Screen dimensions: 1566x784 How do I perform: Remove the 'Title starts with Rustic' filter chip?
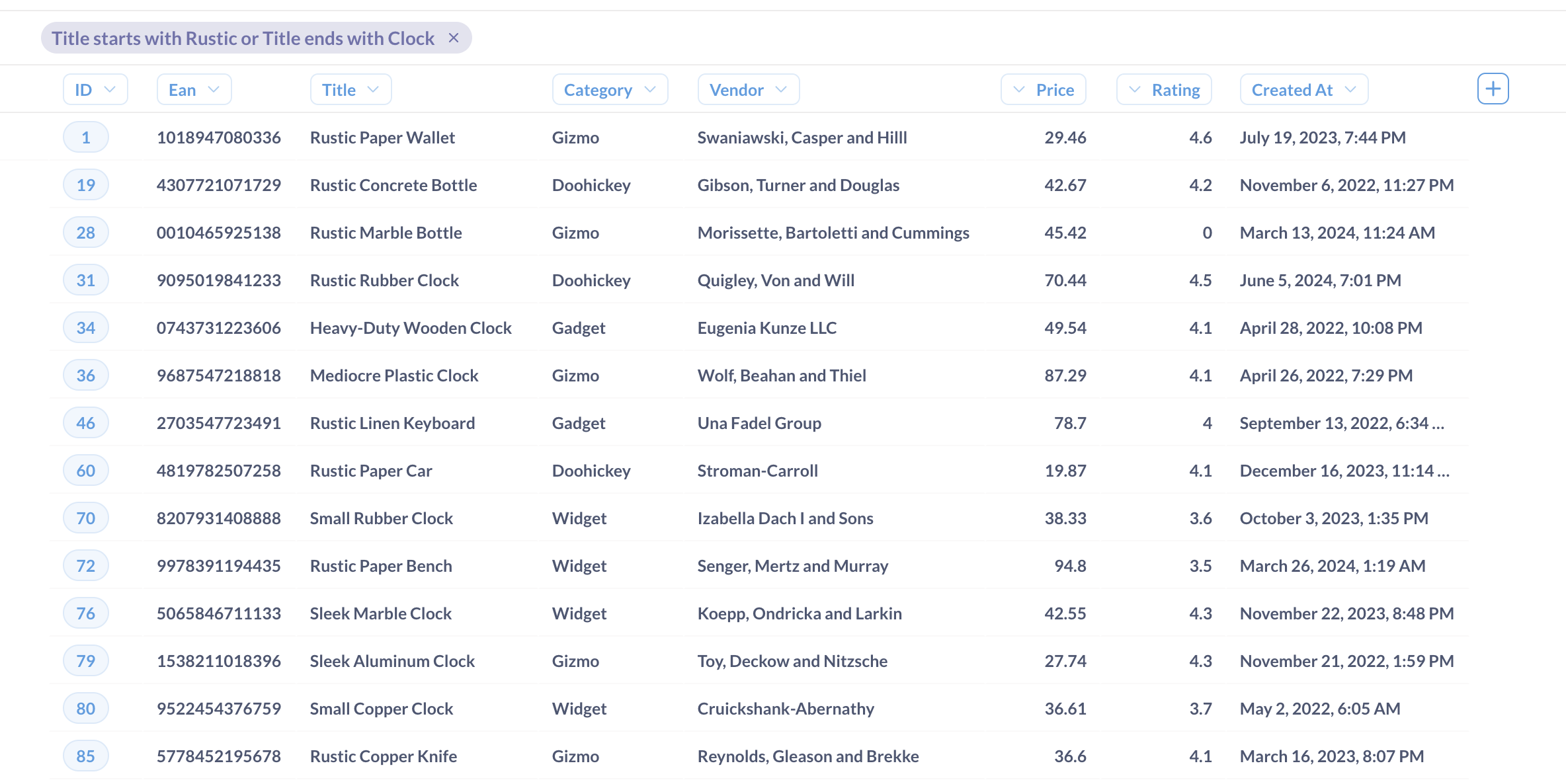(454, 38)
